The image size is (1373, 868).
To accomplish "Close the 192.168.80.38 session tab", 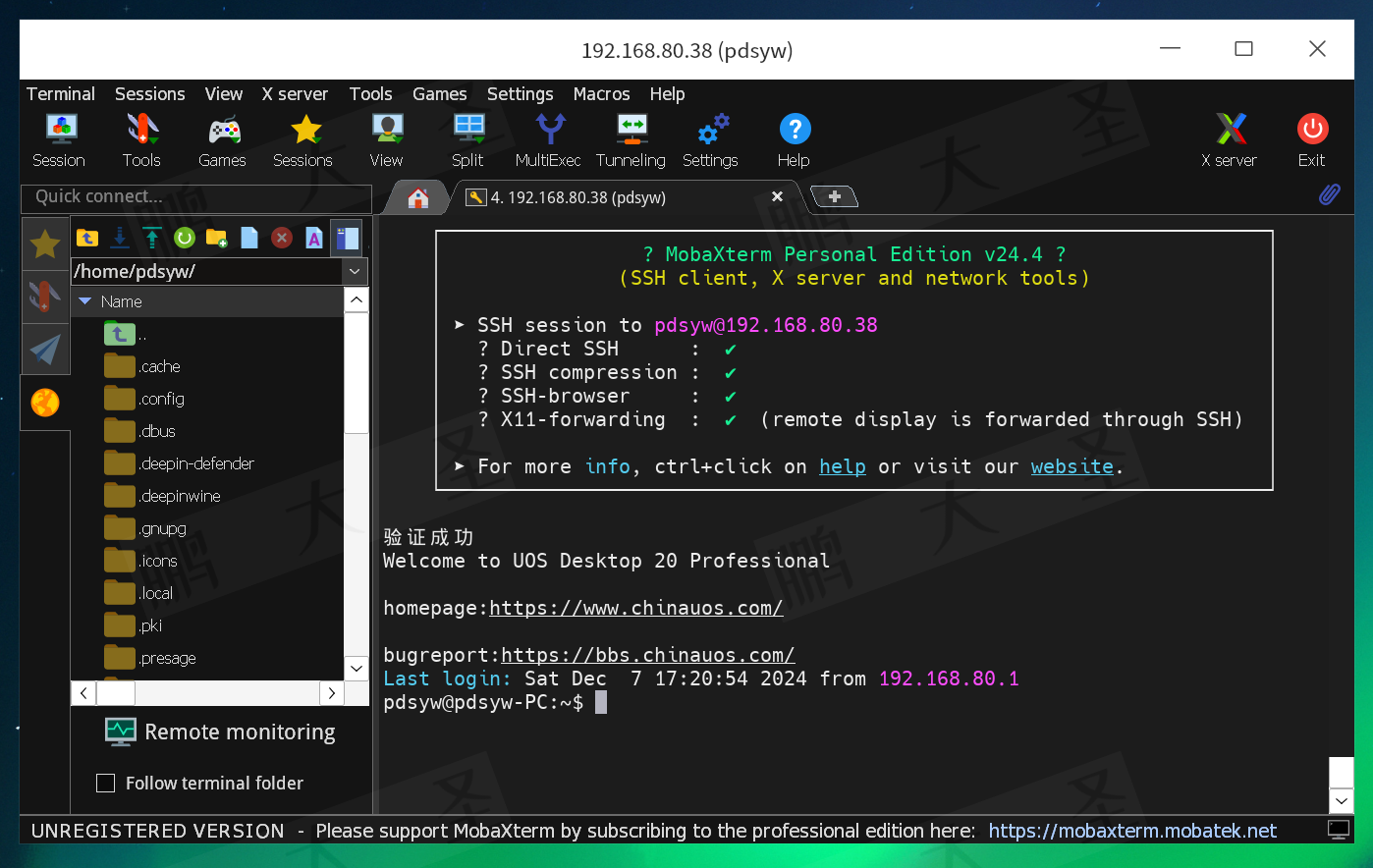I will (777, 196).
